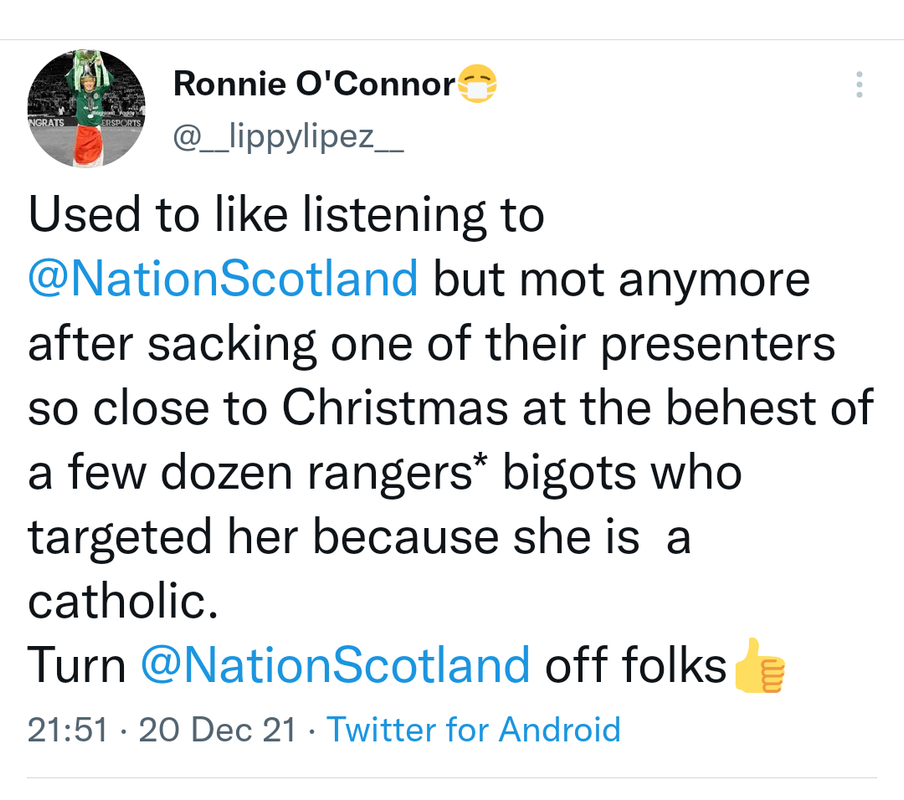Viewport: 904px width, 800px height.
Task: Click the @__lippylipez__ handle
Action: coord(288,137)
